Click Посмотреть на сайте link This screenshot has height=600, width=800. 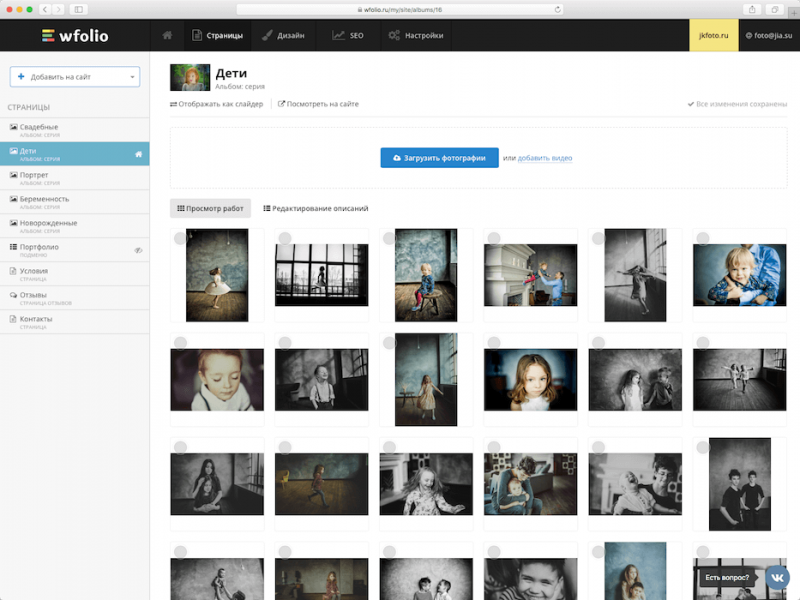(x=318, y=104)
